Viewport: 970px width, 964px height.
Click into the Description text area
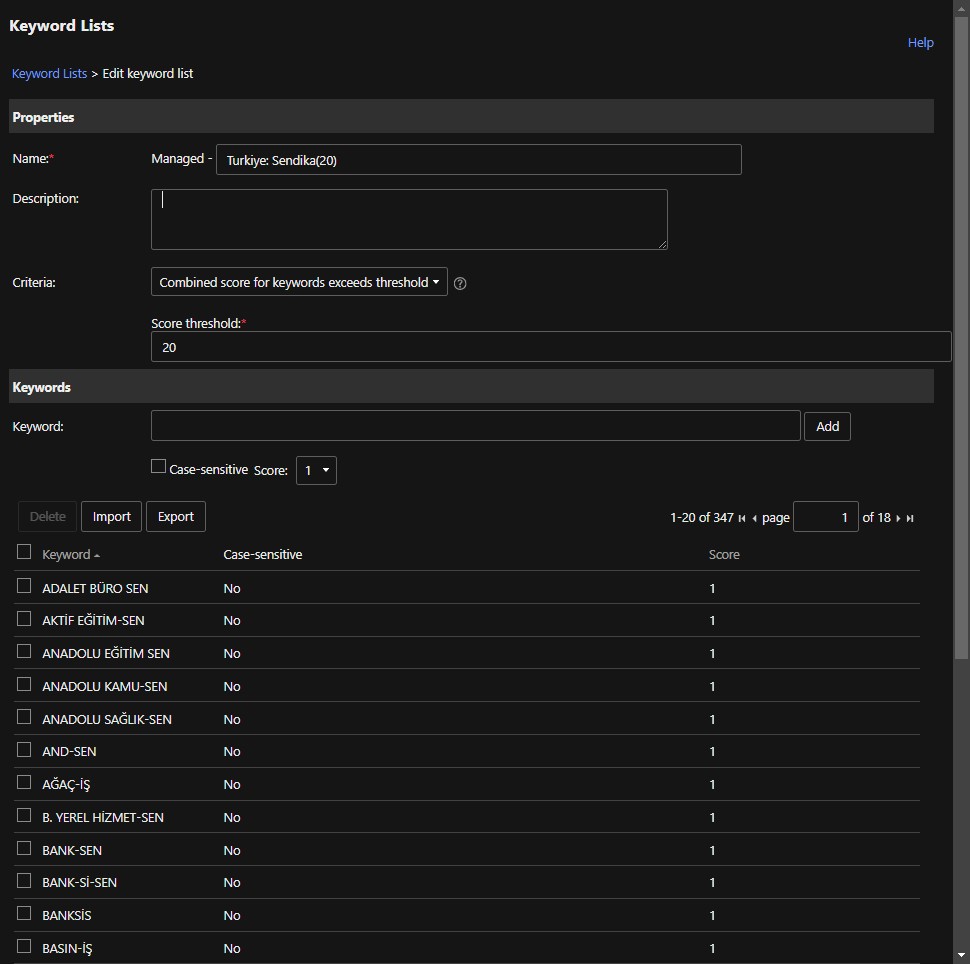[408, 219]
